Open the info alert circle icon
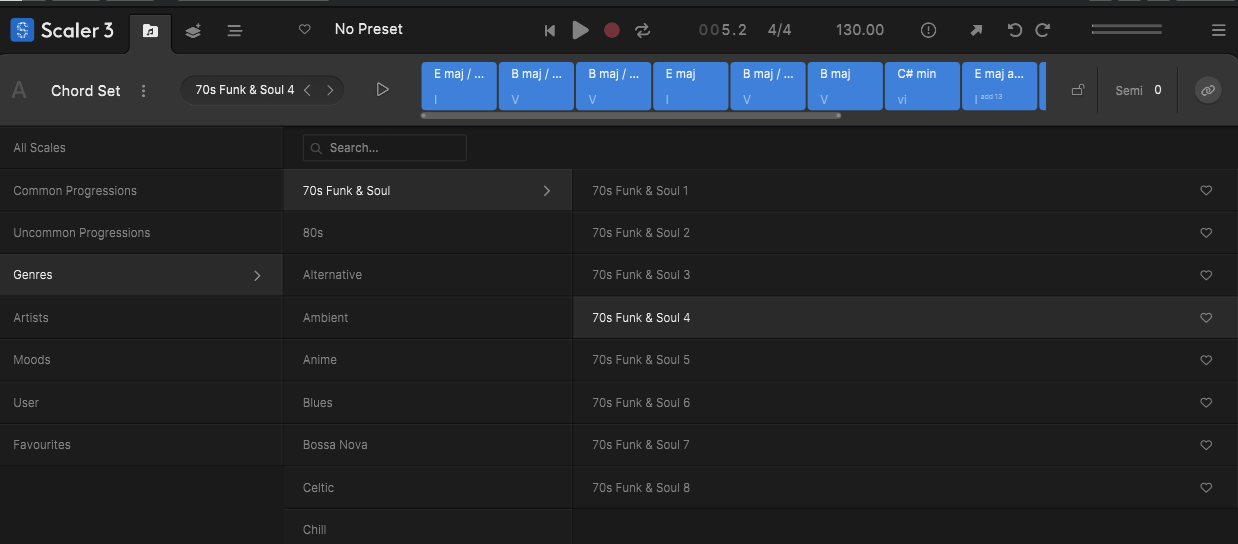Screen dimensions: 1238x544 pyautogui.click(x=928, y=30)
